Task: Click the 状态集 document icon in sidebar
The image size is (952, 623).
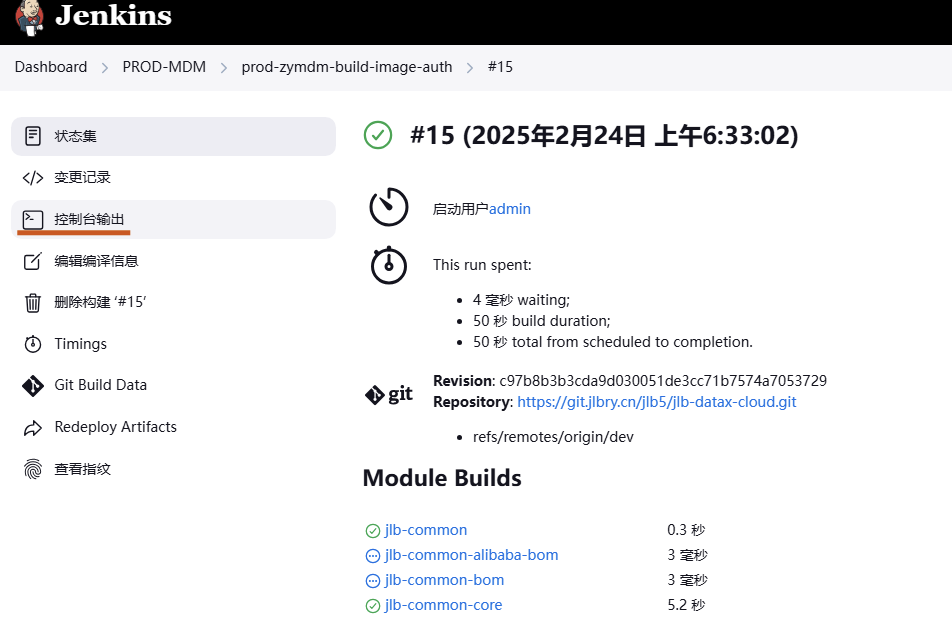Action: point(33,136)
